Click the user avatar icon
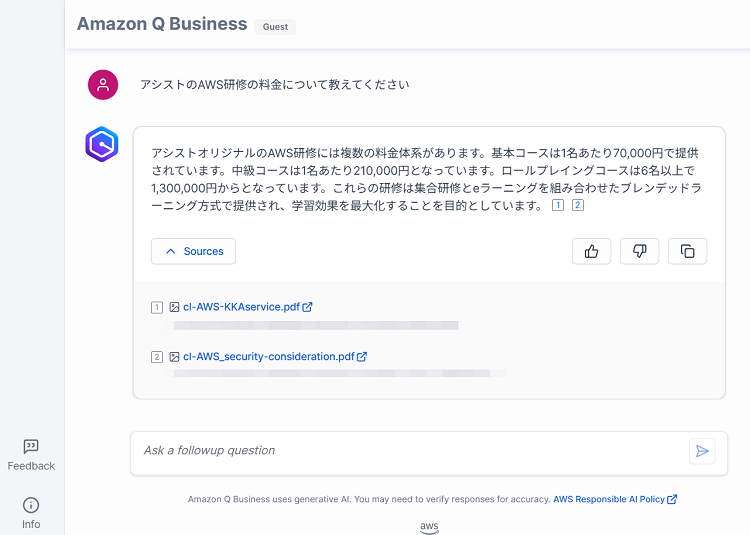 pyautogui.click(x=103, y=85)
